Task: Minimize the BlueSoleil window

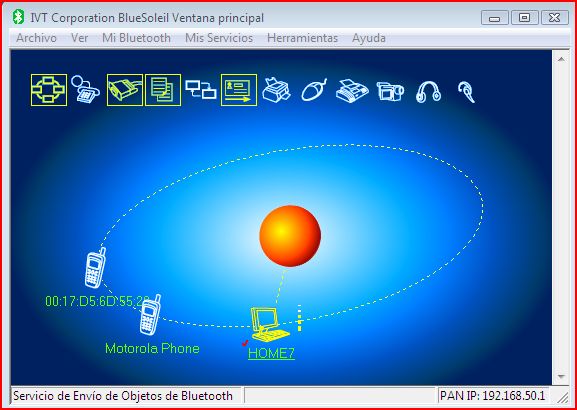Action: point(495,18)
